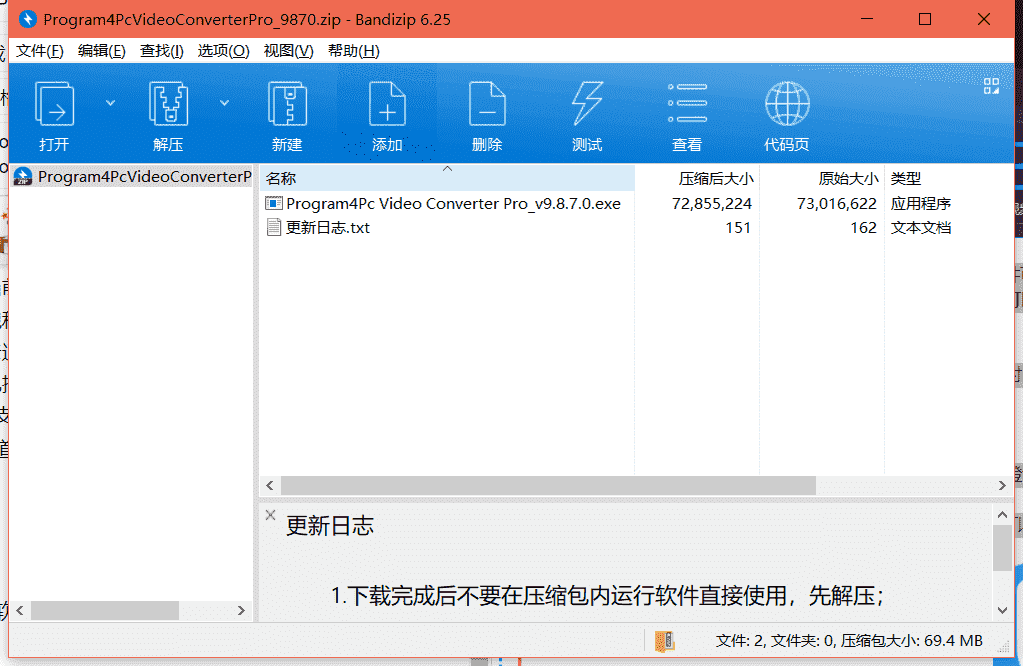The image size is (1023, 666).
Task: Sort by the 原始大小 column header
Action: 822,178
